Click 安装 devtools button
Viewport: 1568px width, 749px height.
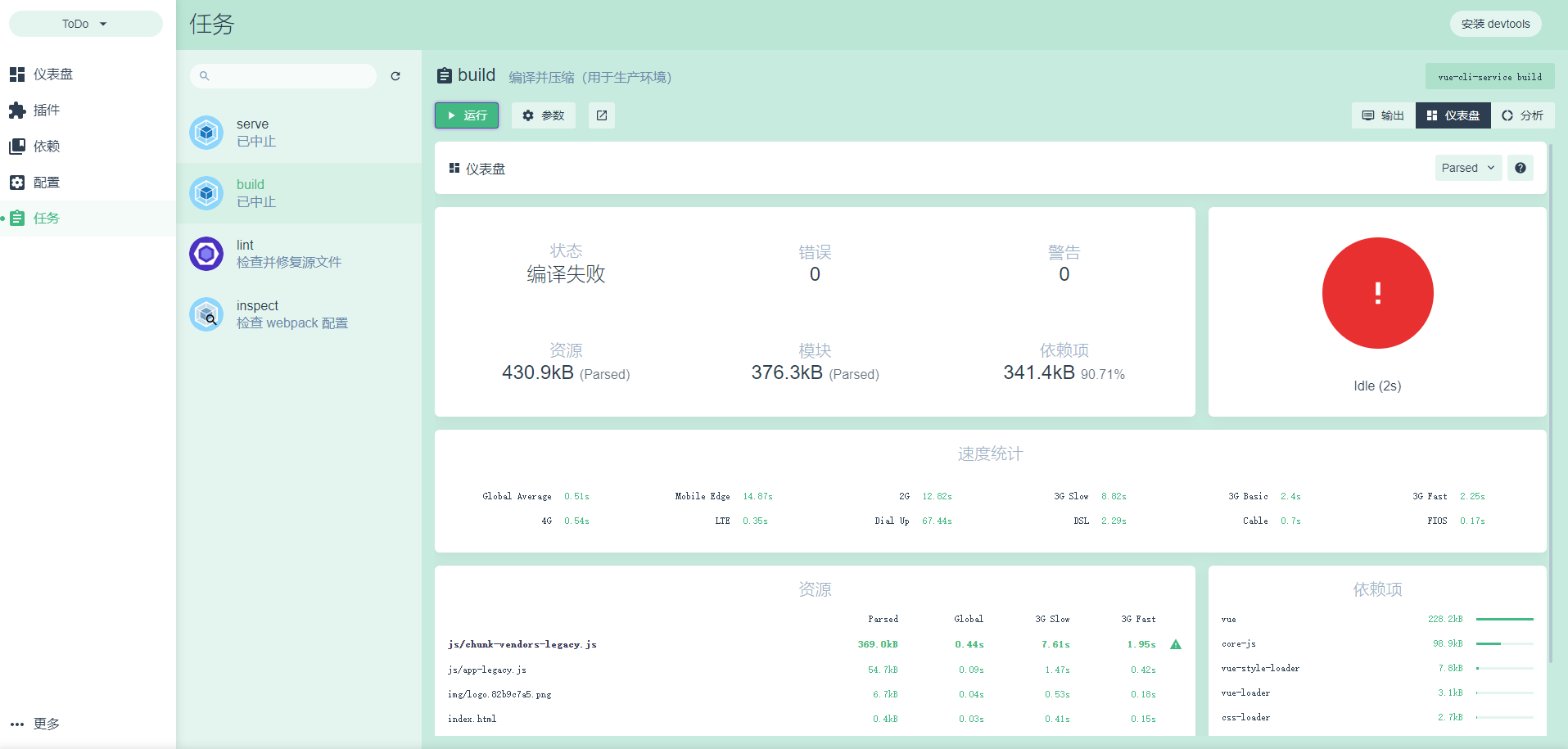(1495, 24)
